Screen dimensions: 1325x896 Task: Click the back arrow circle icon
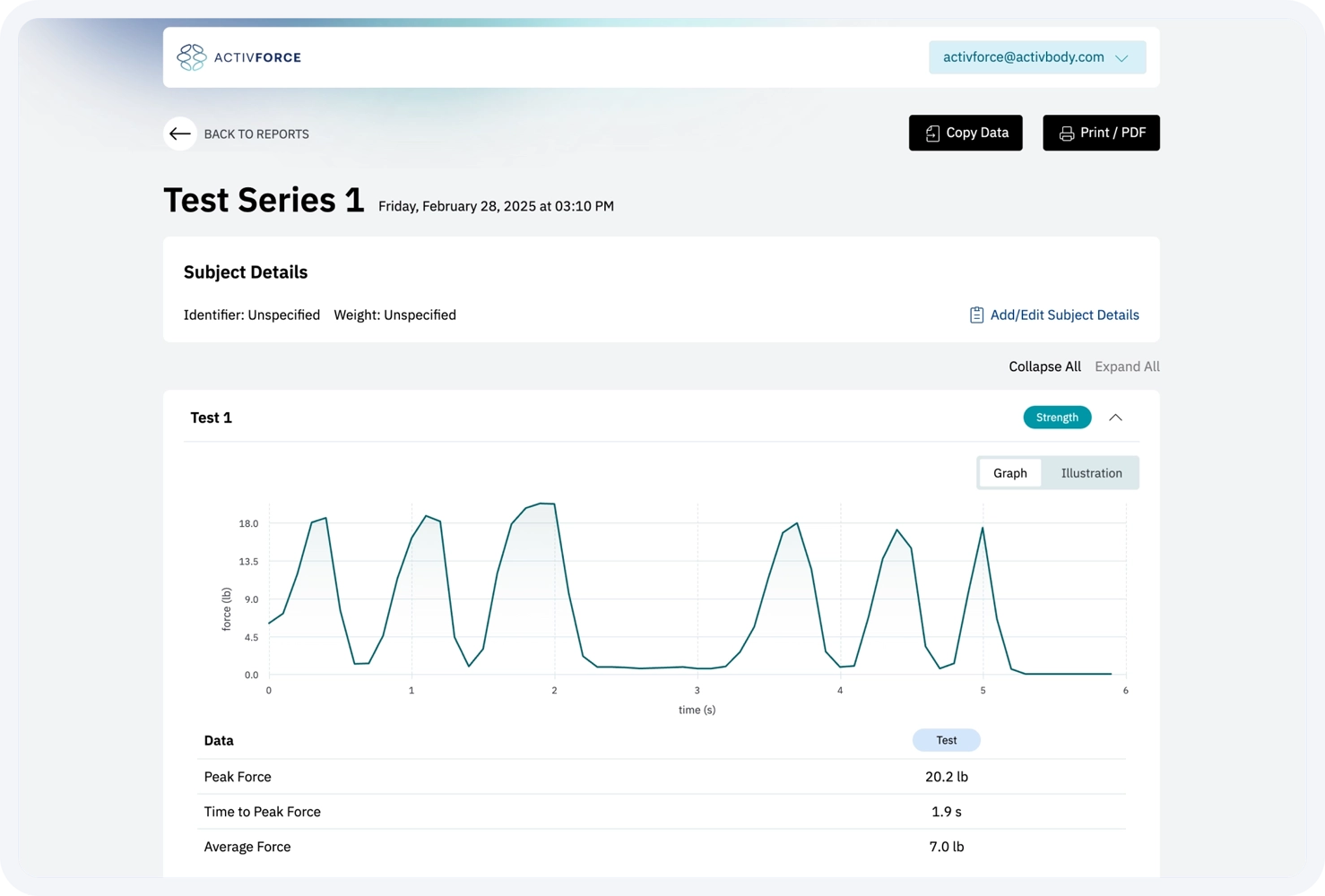[x=180, y=134]
